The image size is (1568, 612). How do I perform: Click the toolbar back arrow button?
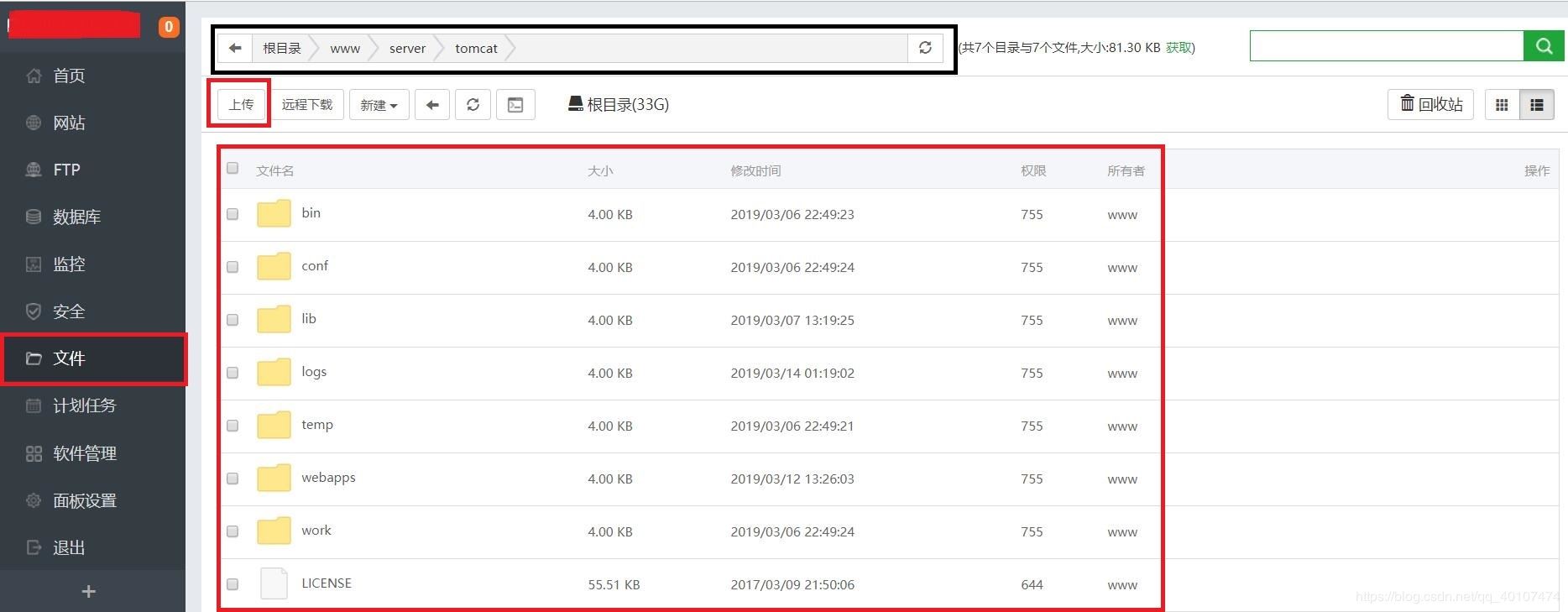point(432,105)
